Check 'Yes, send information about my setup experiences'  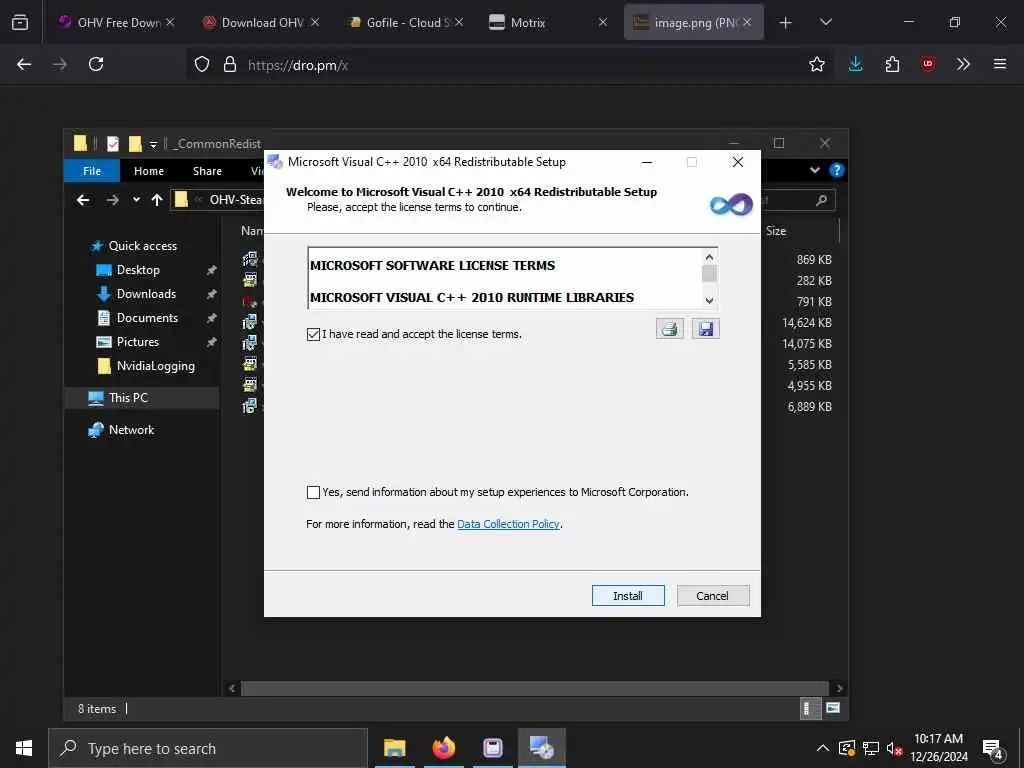tap(313, 492)
